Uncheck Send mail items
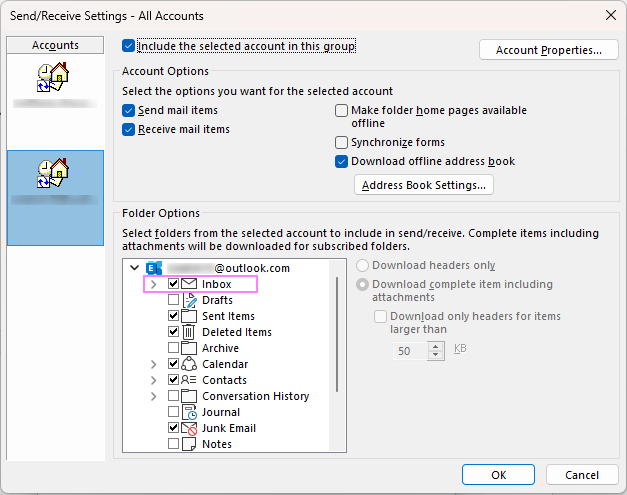The height and width of the screenshot is (495, 627). pyautogui.click(x=128, y=110)
